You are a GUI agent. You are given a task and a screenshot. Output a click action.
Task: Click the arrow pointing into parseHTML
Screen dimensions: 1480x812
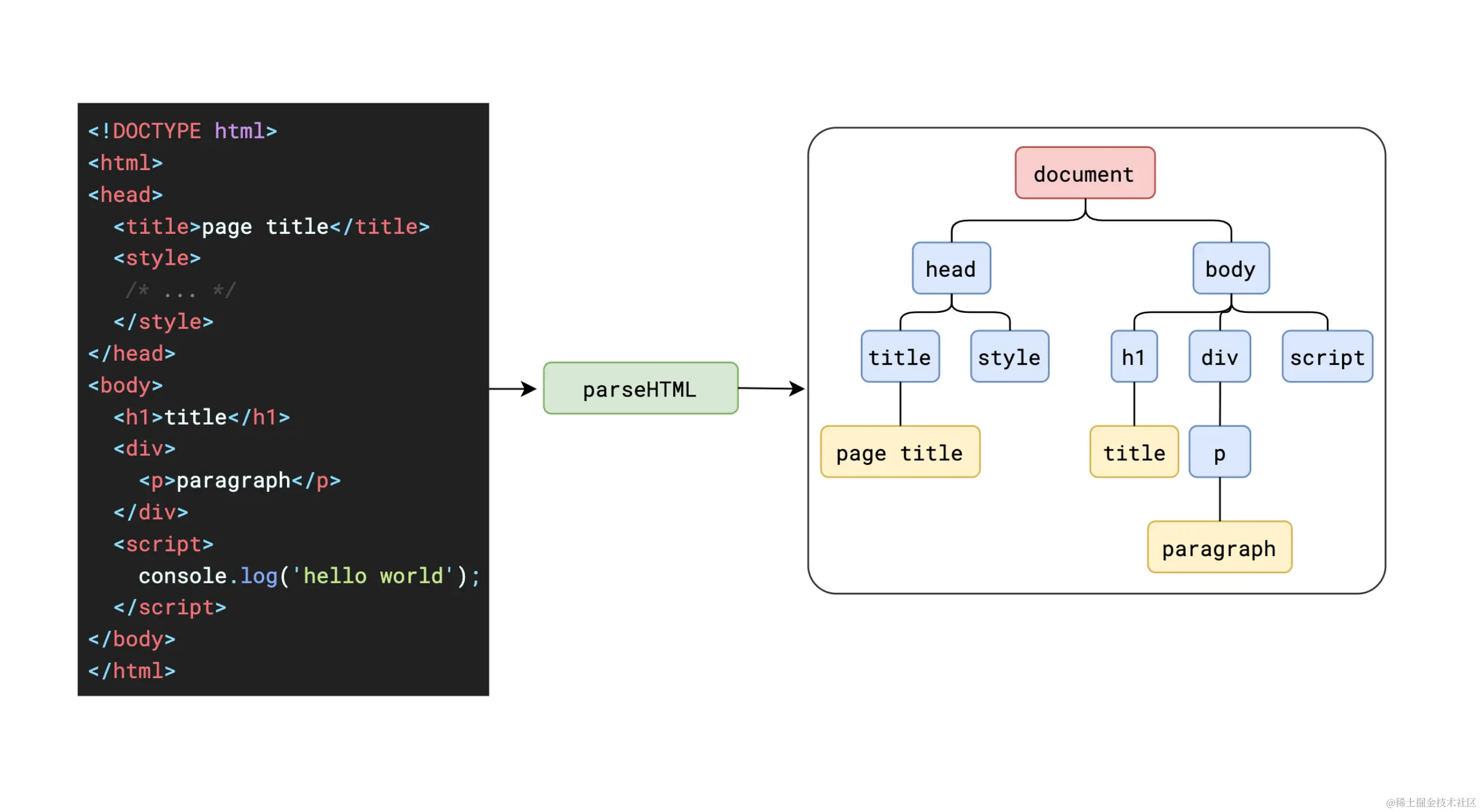click(513, 388)
